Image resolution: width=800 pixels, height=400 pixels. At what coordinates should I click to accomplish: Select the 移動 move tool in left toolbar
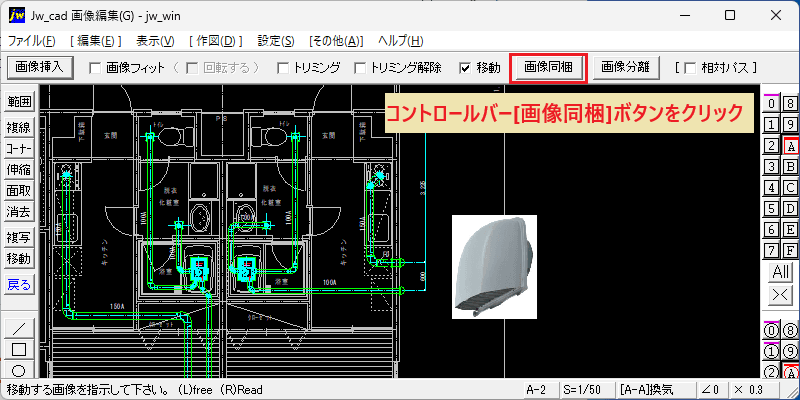pos(19,259)
